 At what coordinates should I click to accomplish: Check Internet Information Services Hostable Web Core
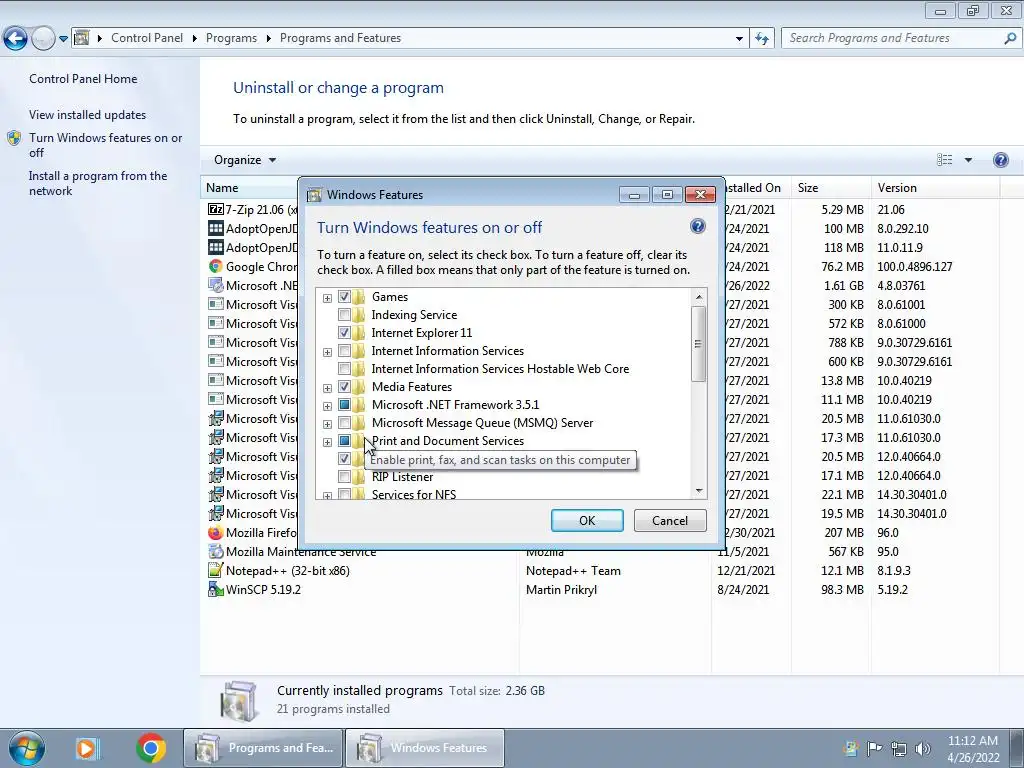(x=344, y=369)
